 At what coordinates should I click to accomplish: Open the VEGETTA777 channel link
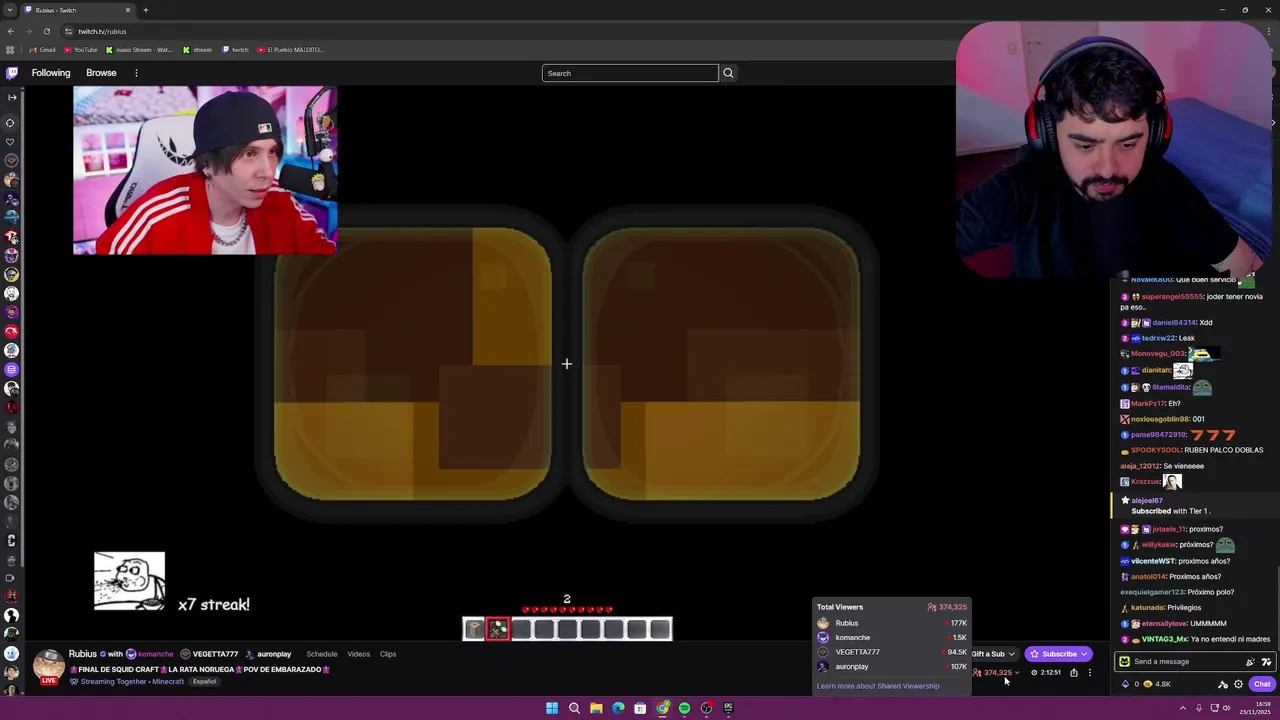pos(215,654)
